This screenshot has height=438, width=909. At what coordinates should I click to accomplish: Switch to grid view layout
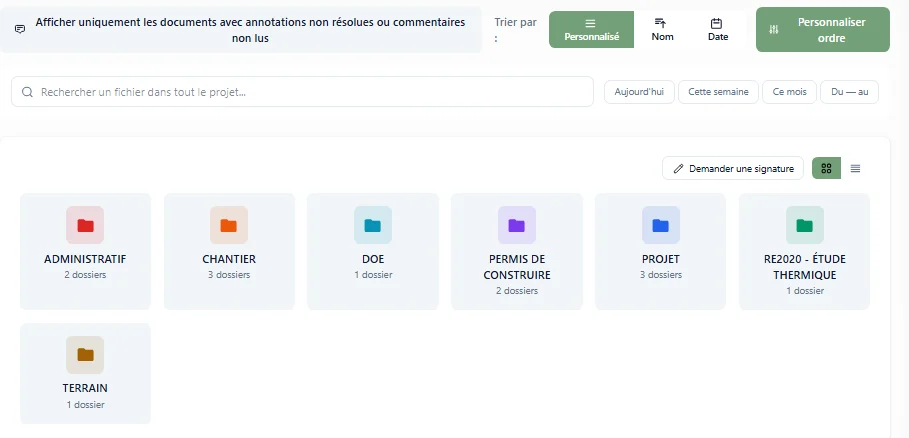pyautogui.click(x=827, y=169)
